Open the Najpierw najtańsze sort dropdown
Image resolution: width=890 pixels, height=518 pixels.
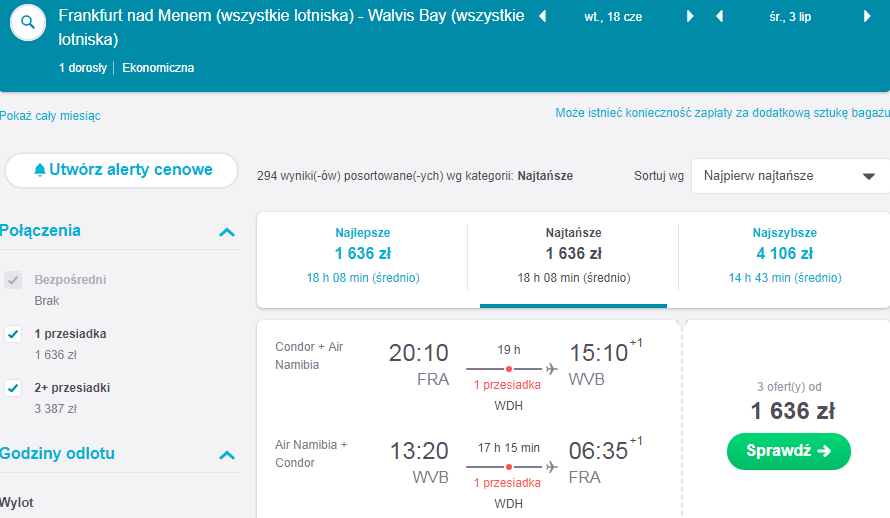(x=790, y=176)
